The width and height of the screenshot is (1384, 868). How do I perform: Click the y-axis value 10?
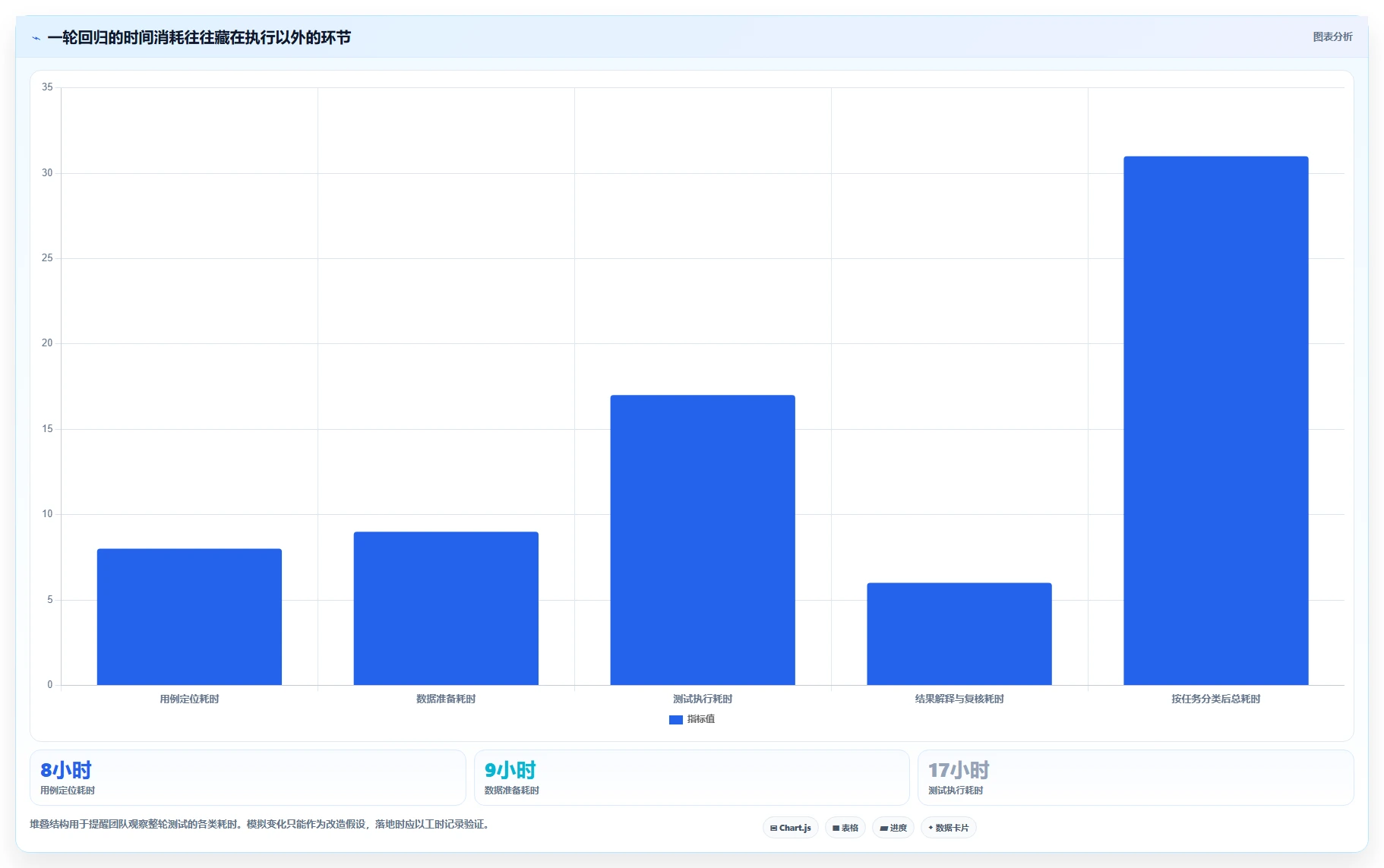(47, 514)
